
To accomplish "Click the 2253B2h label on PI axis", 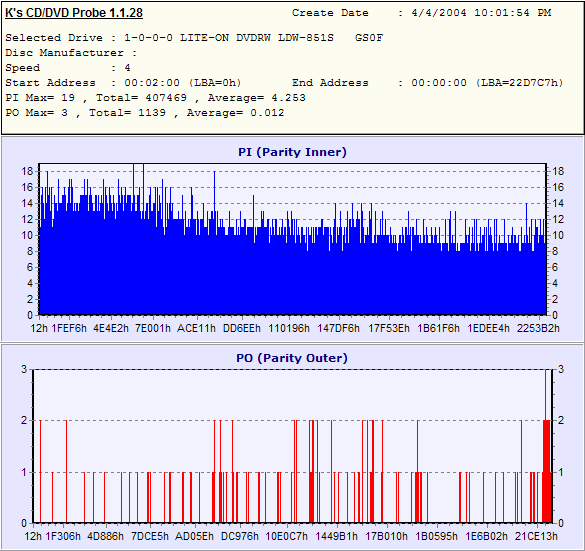I will tap(538, 328).
